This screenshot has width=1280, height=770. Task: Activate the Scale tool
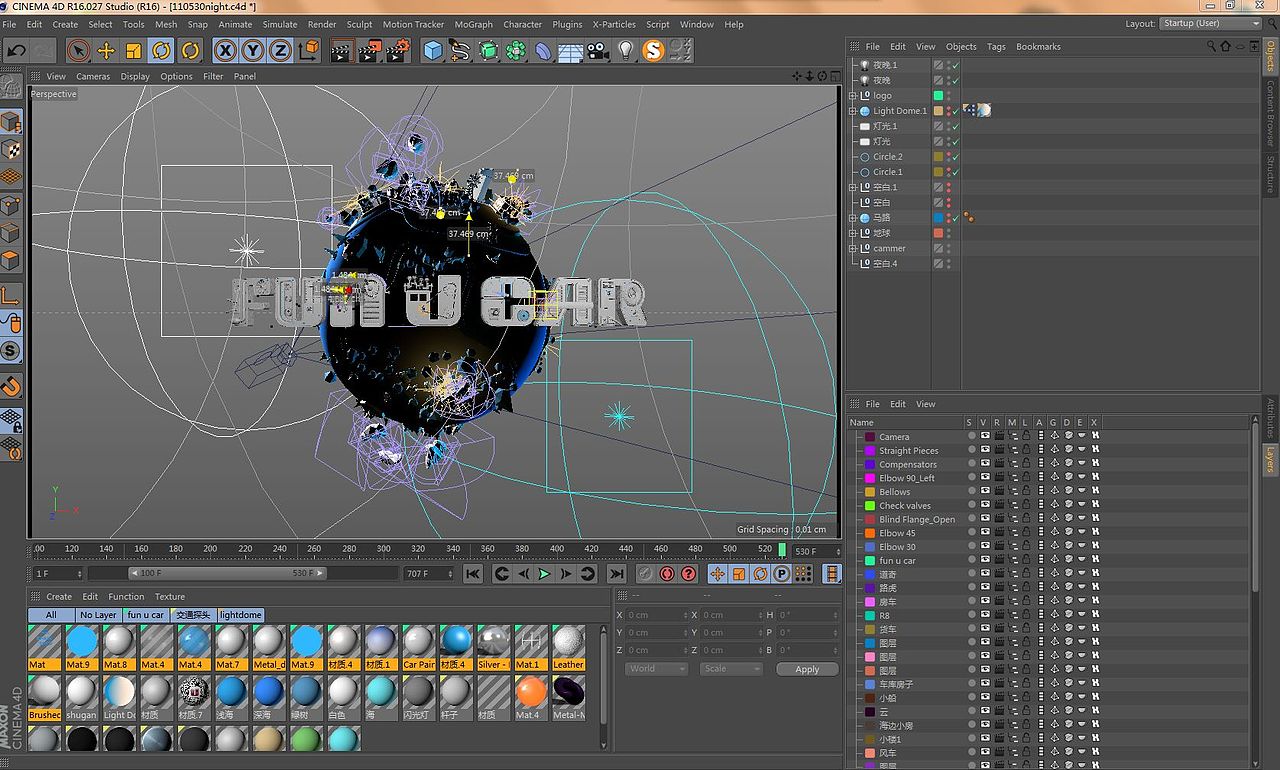(x=134, y=50)
